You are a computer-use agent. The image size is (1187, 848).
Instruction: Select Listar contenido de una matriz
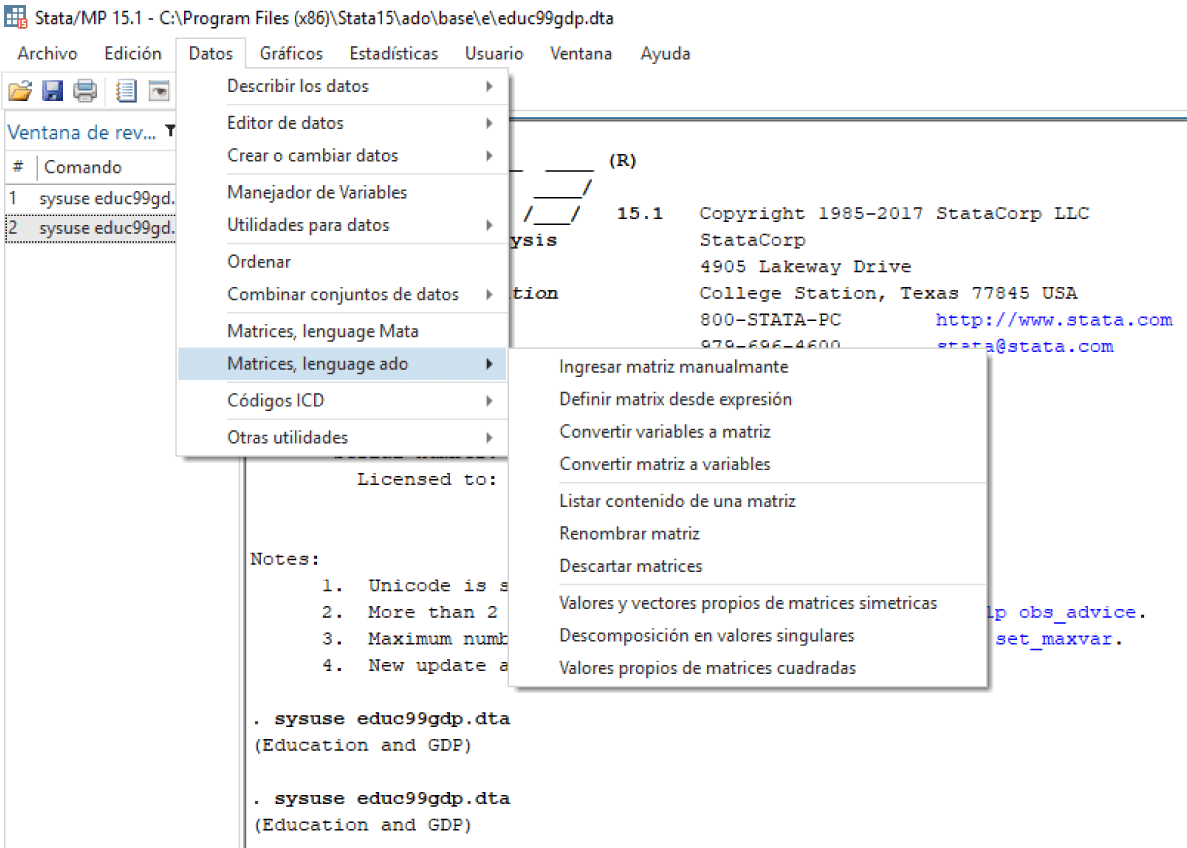(748, 501)
